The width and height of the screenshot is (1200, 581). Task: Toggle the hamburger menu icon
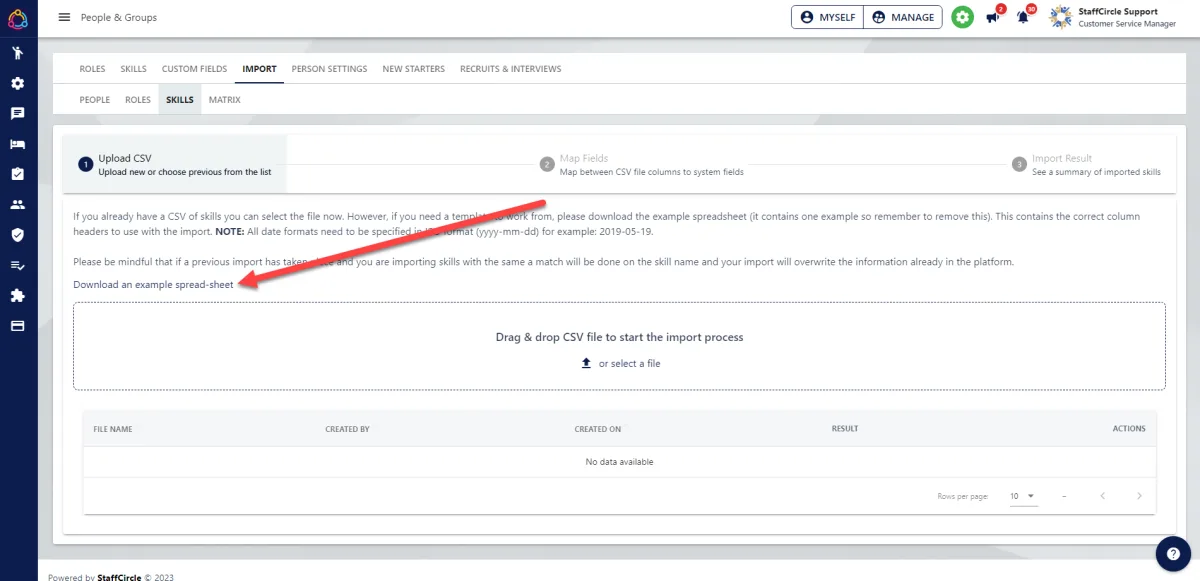[x=65, y=17]
